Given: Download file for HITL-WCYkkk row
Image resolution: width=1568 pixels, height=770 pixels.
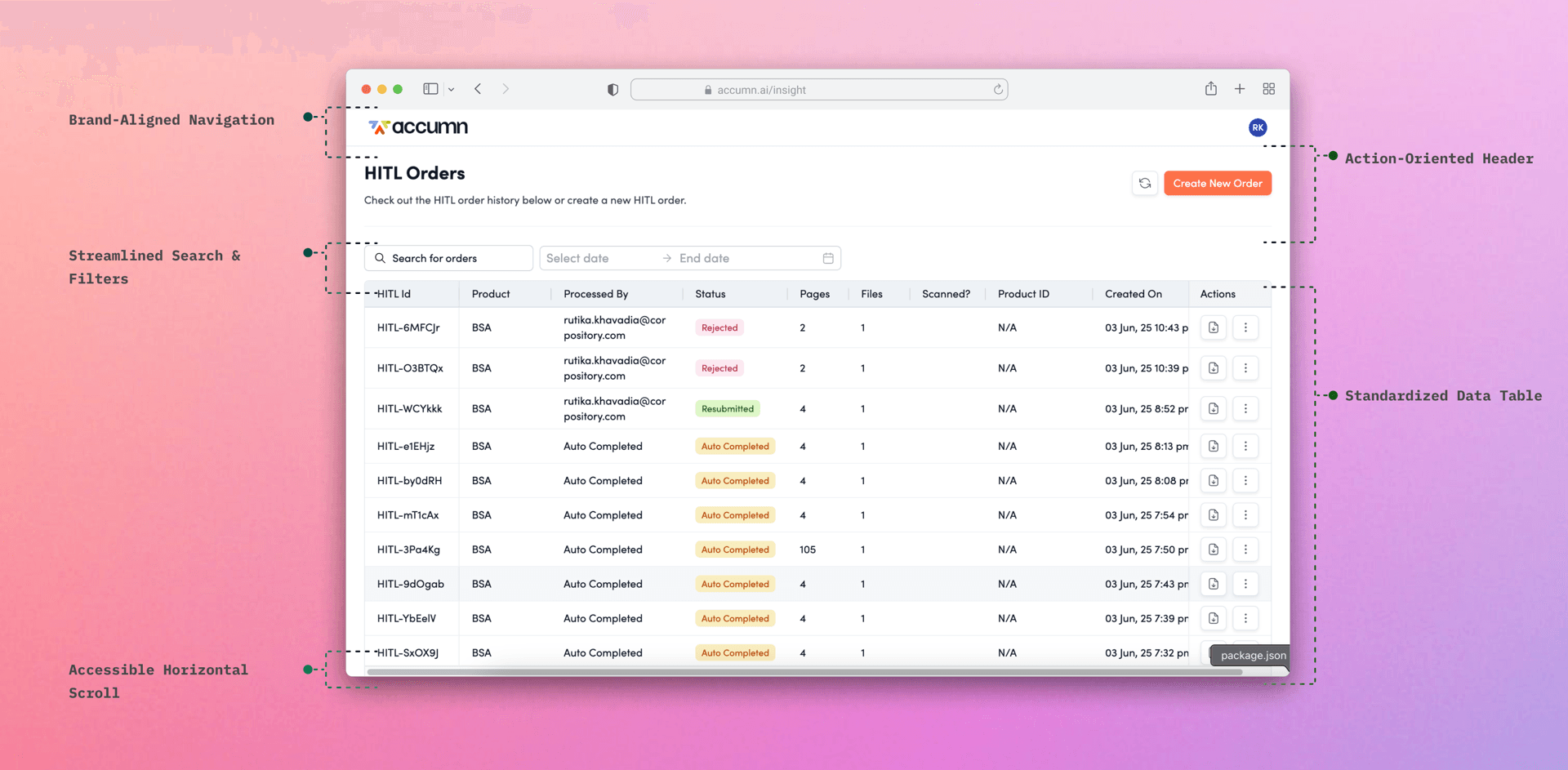Looking at the screenshot, I should click(x=1214, y=408).
